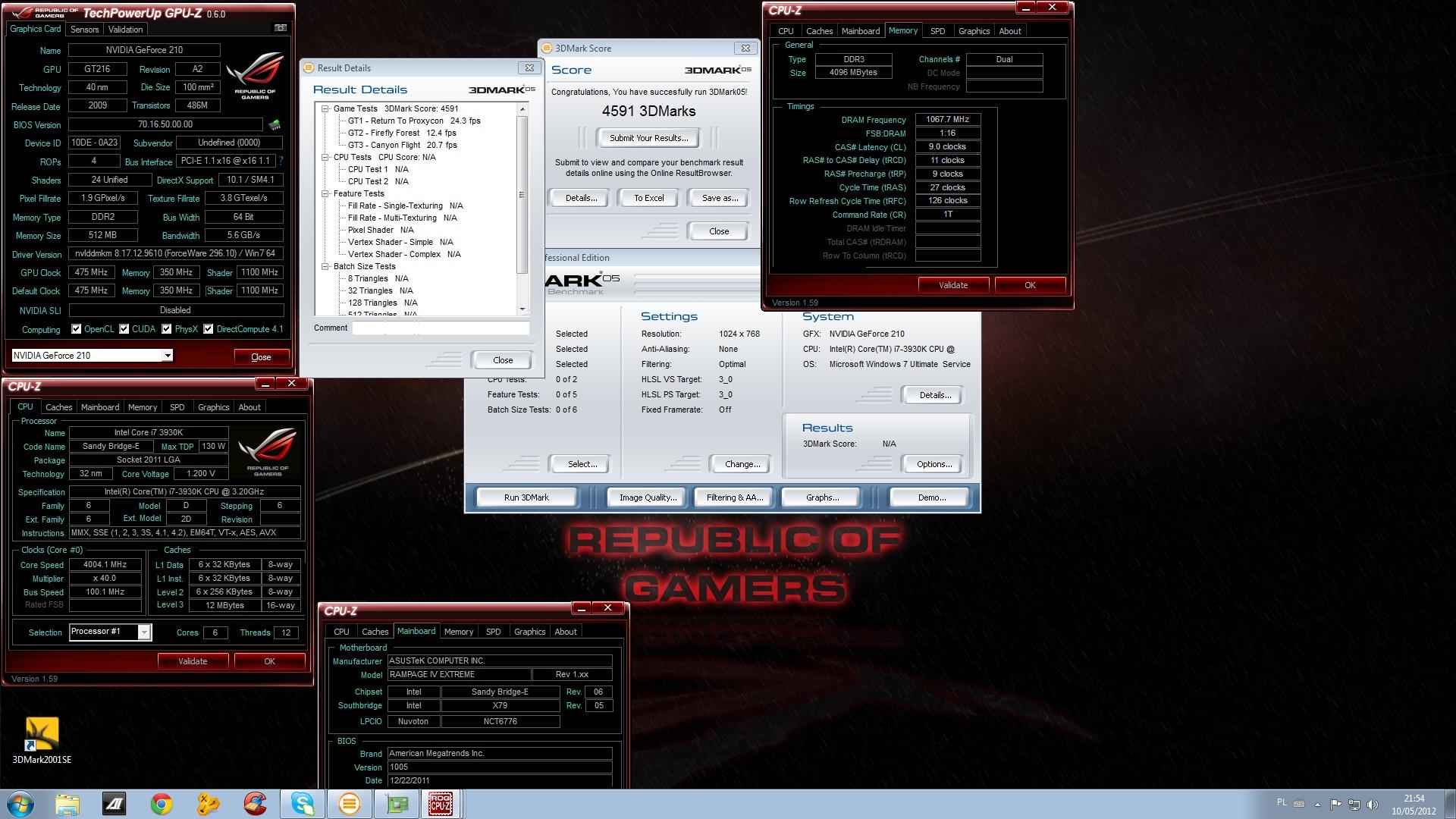Viewport: 1456px width, 819px height.
Task: Switch to the Sensors tab in GPU-Z
Action: click(x=84, y=30)
